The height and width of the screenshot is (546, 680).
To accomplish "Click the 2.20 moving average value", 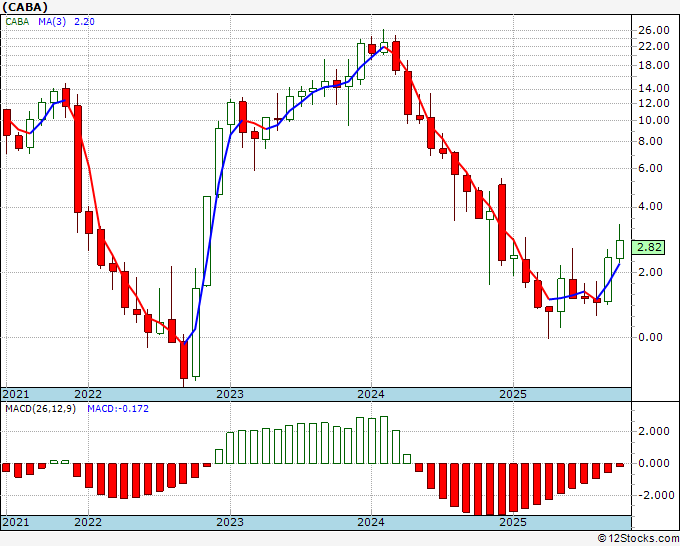I will click(x=84, y=22).
